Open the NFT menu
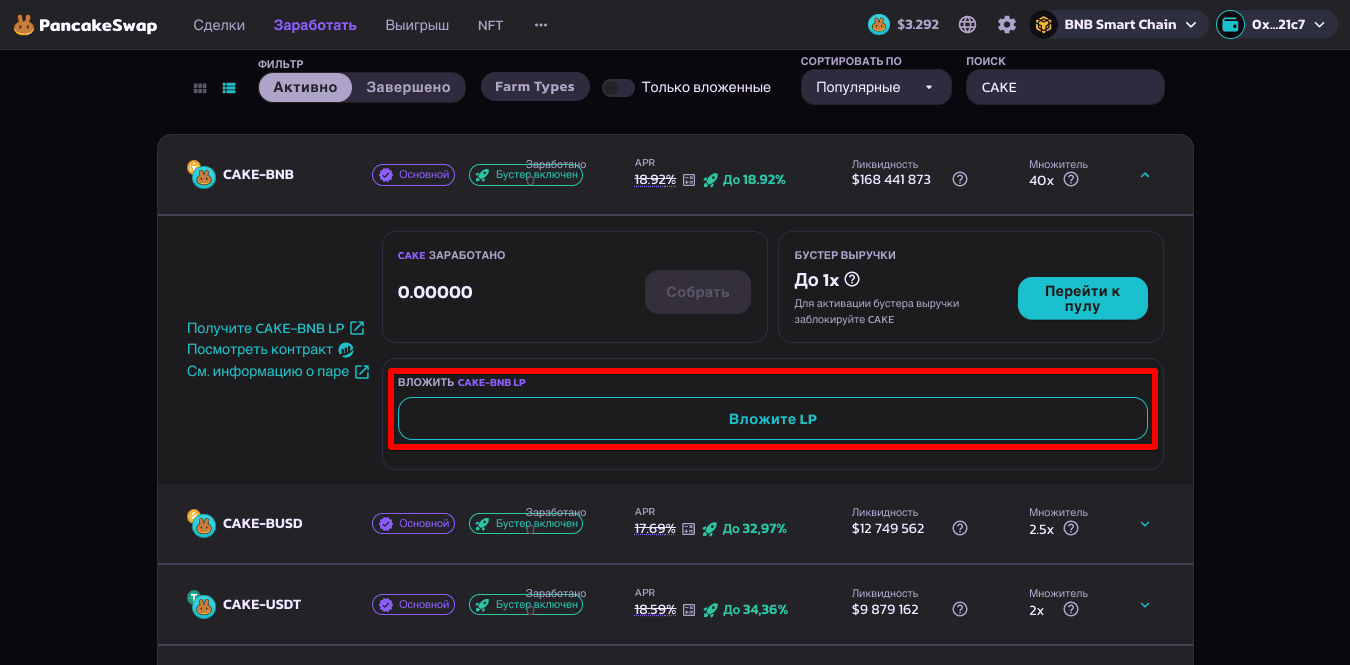The image size is (1350, 665). tap(491, 25)
